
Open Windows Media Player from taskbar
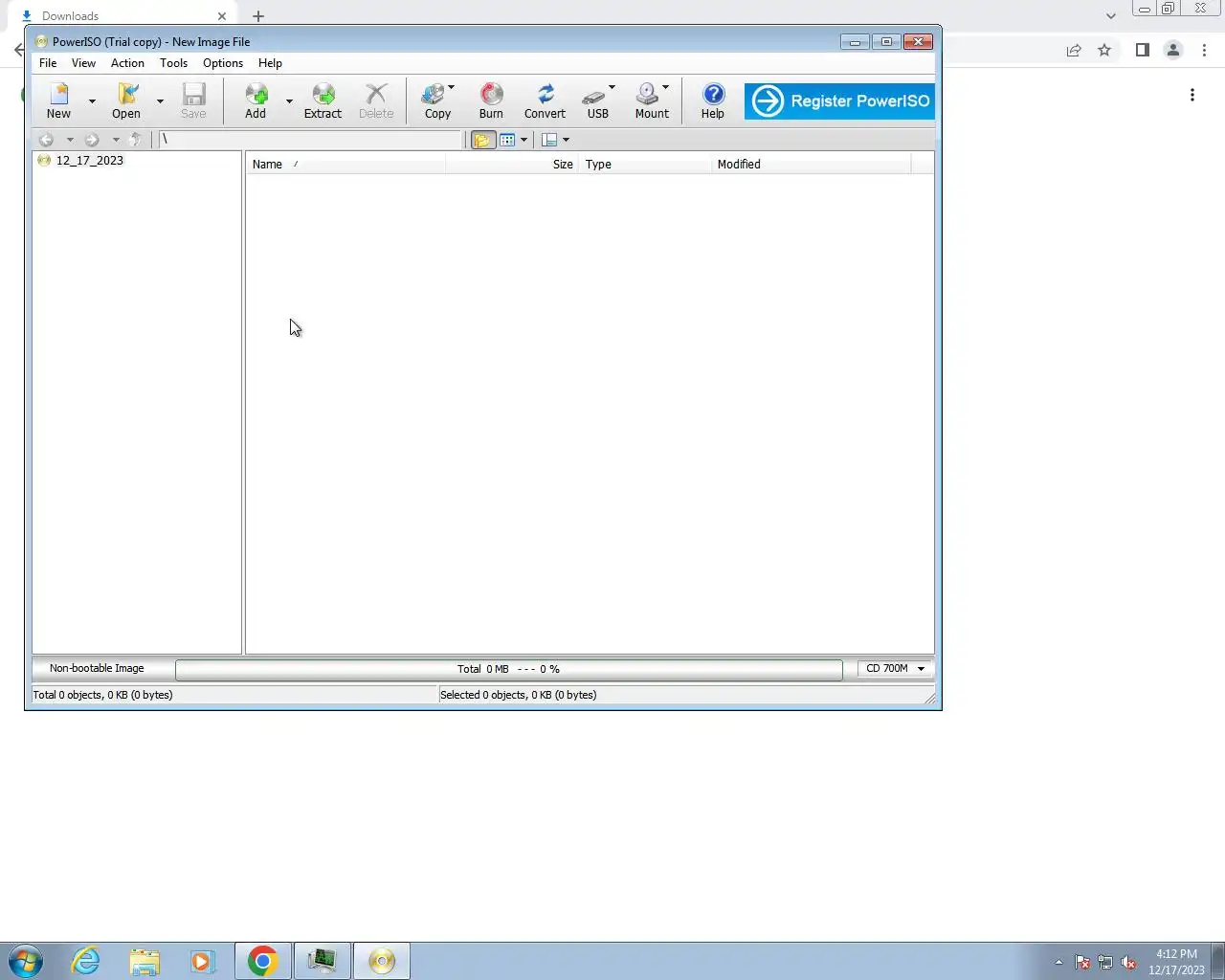point(203,961)
